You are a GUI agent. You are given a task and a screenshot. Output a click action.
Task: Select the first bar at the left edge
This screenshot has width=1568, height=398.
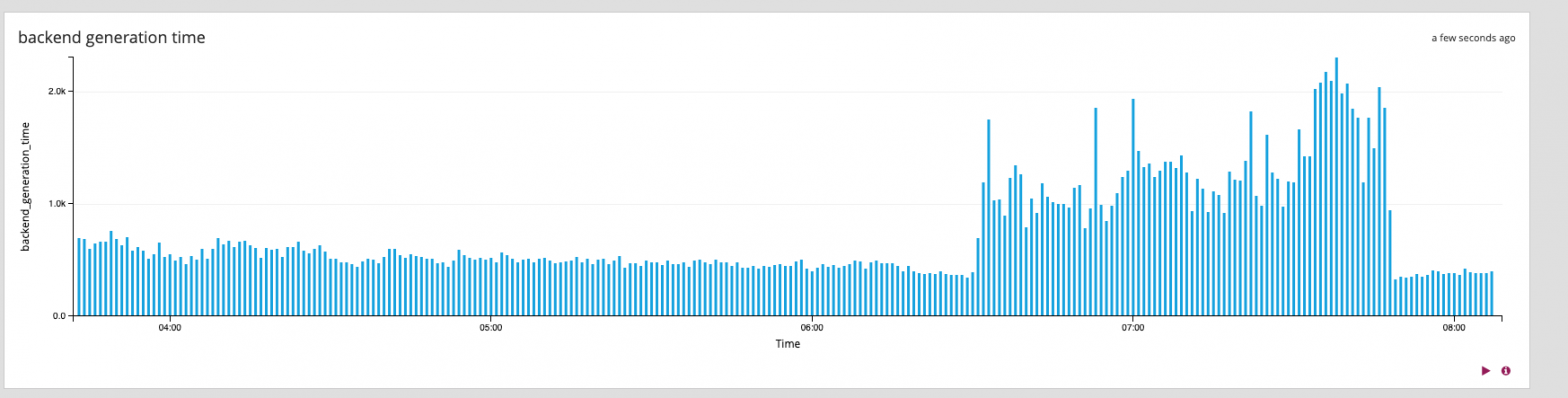(79, 276)
